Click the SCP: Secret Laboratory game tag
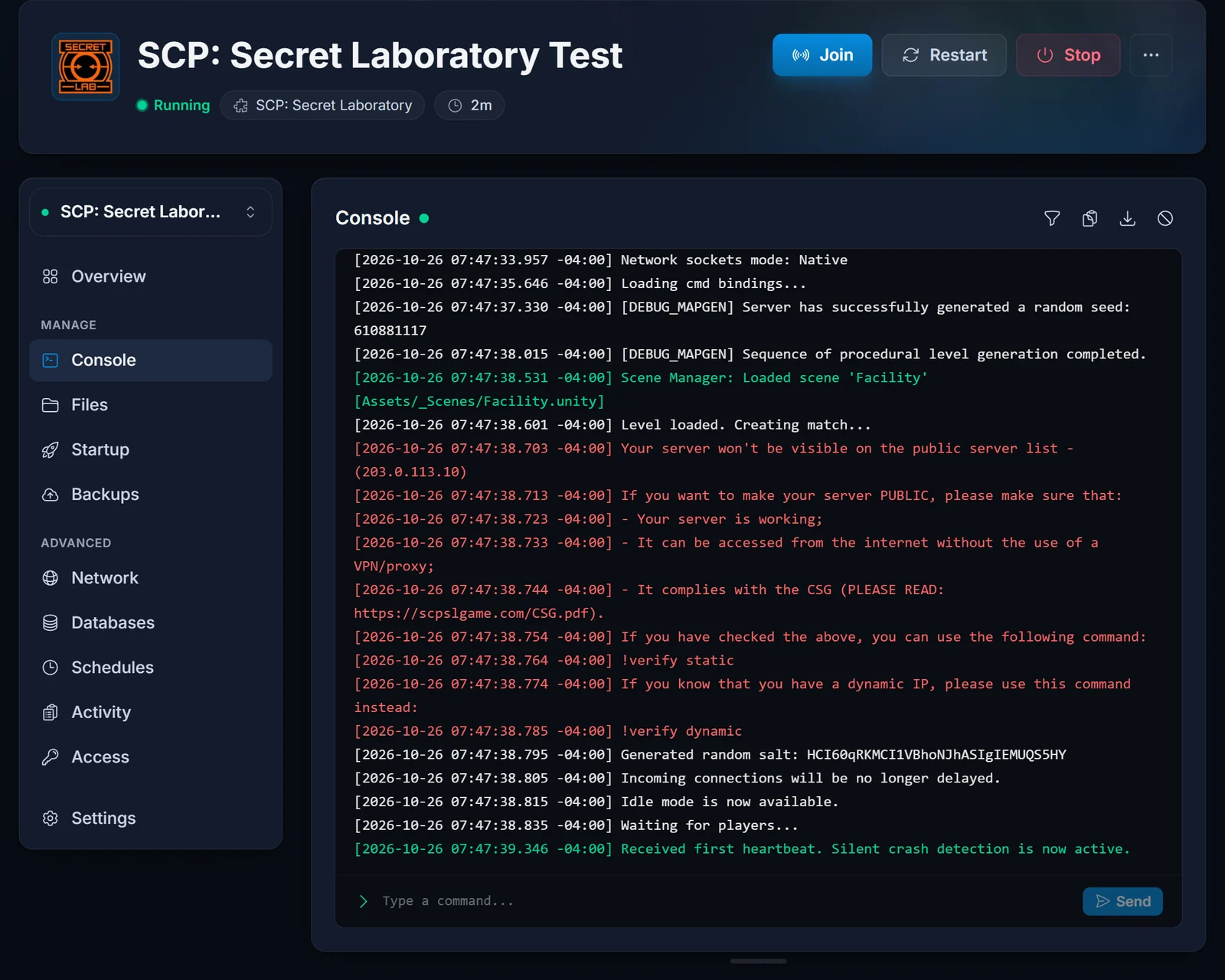The width and height of the screenshot is (1225, 980). click(x=322, y=106)
